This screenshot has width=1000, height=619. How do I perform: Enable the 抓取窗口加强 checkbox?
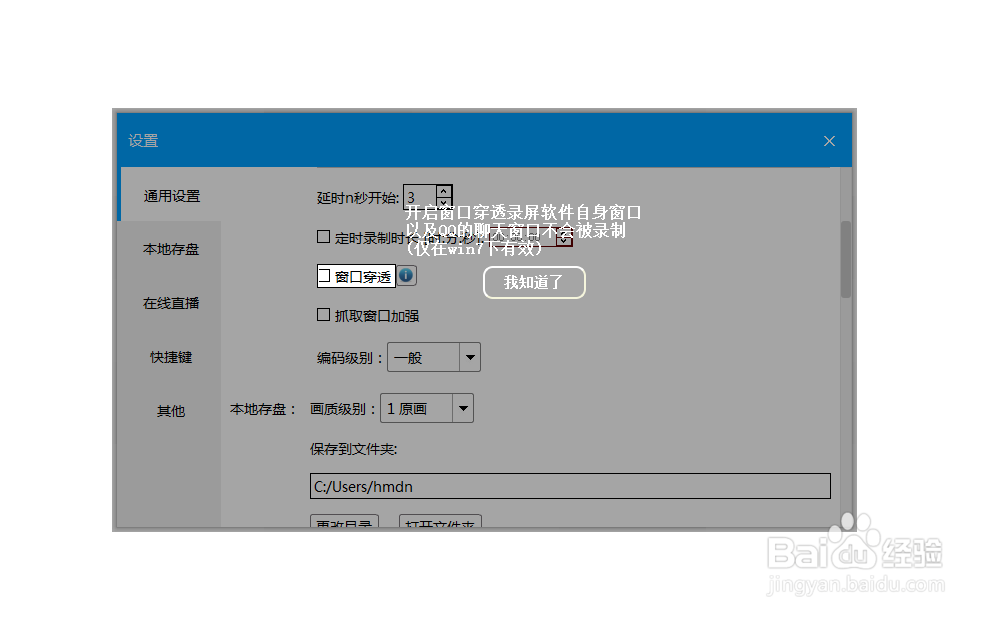tap(323, 315)
